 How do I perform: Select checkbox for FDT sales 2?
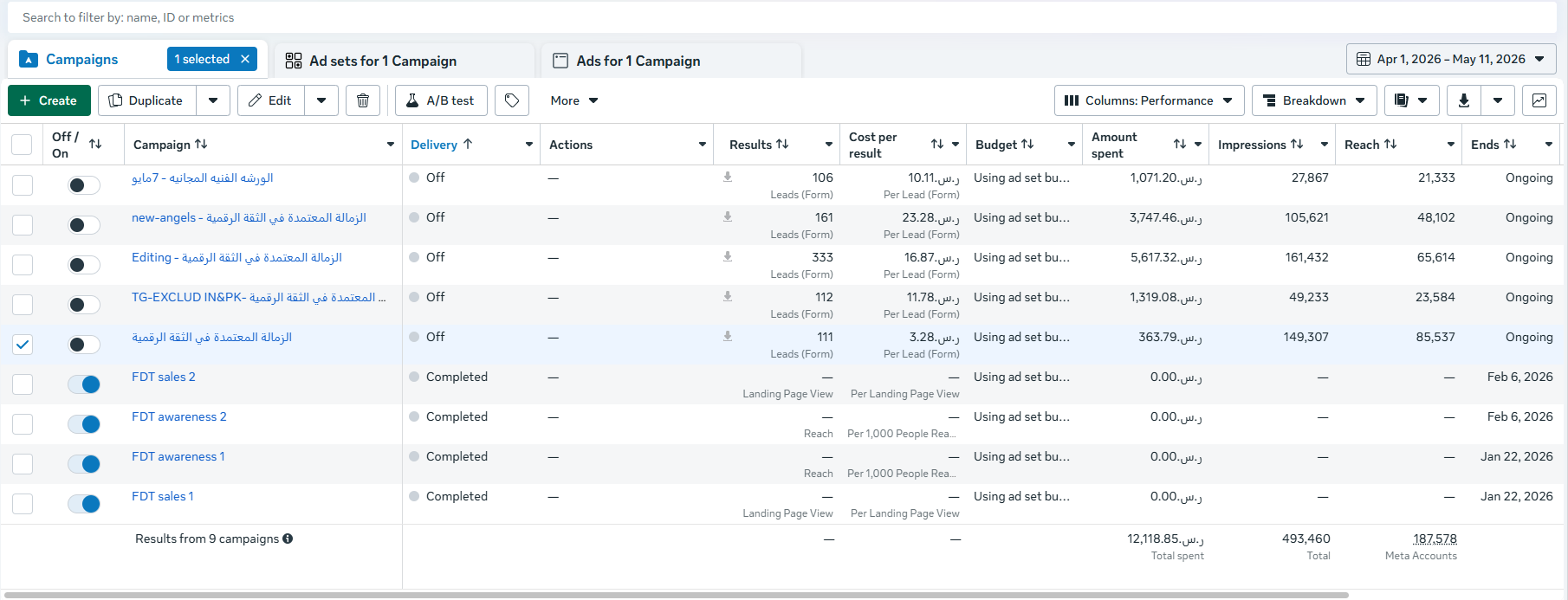pos(23,384)
